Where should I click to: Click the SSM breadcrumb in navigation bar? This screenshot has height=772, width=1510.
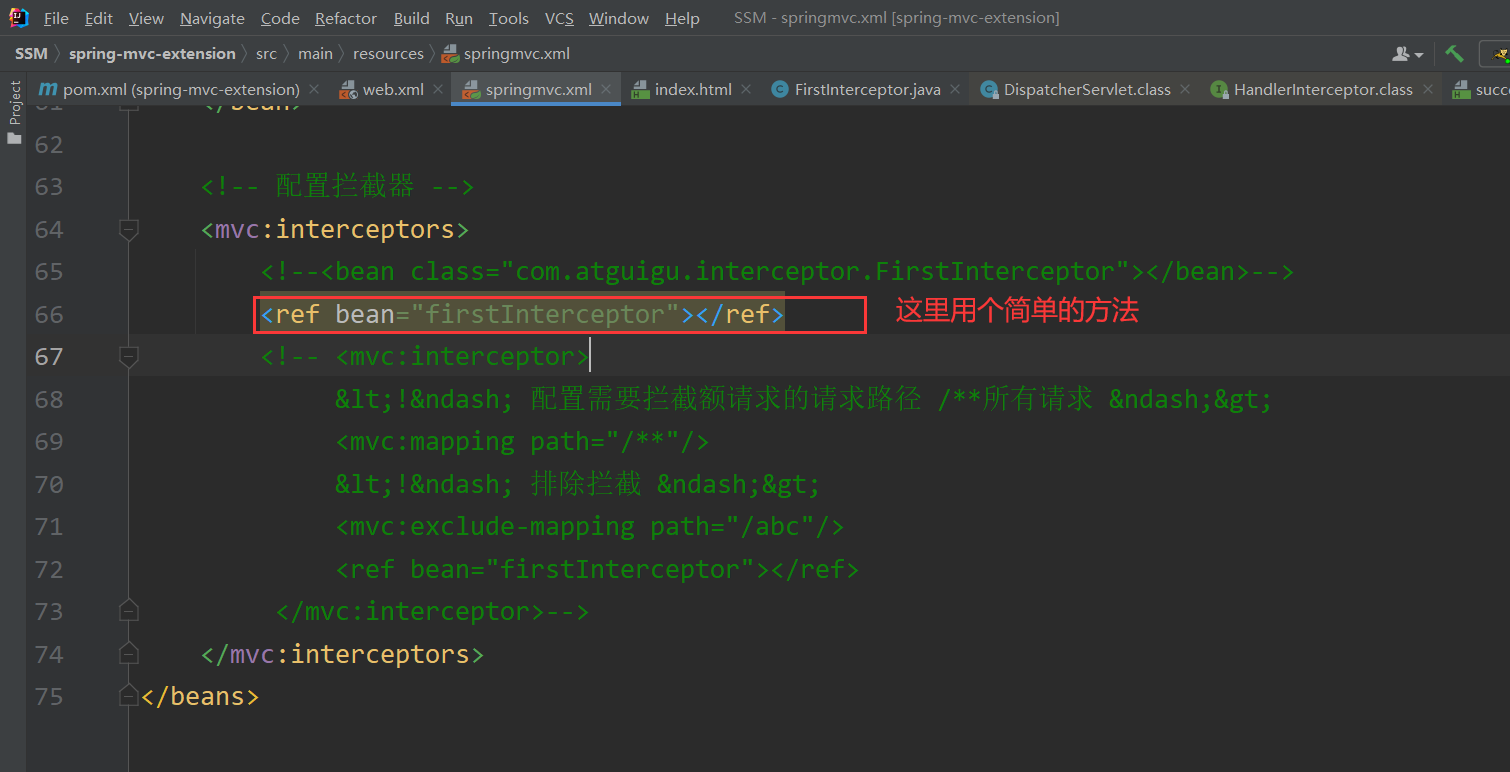31,54
